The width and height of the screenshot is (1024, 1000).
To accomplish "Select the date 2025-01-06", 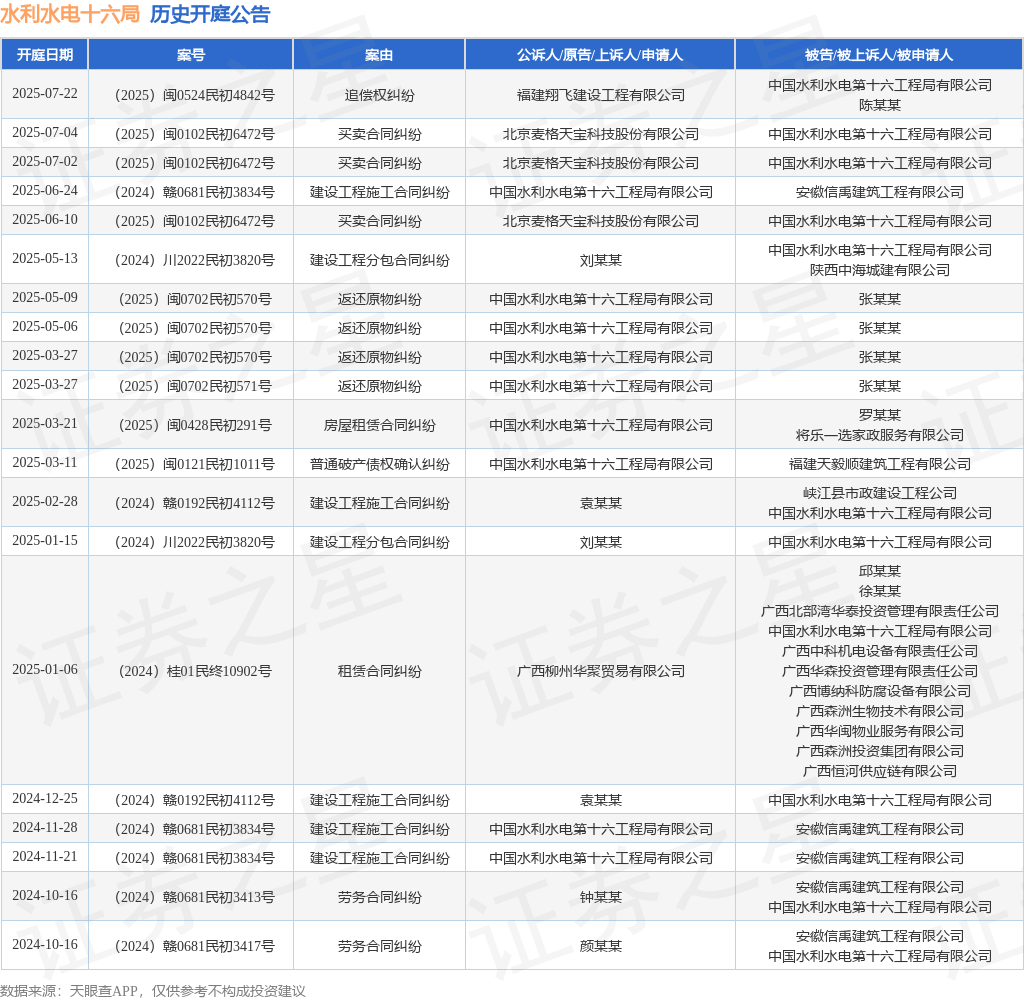I will tap(45, 669).
